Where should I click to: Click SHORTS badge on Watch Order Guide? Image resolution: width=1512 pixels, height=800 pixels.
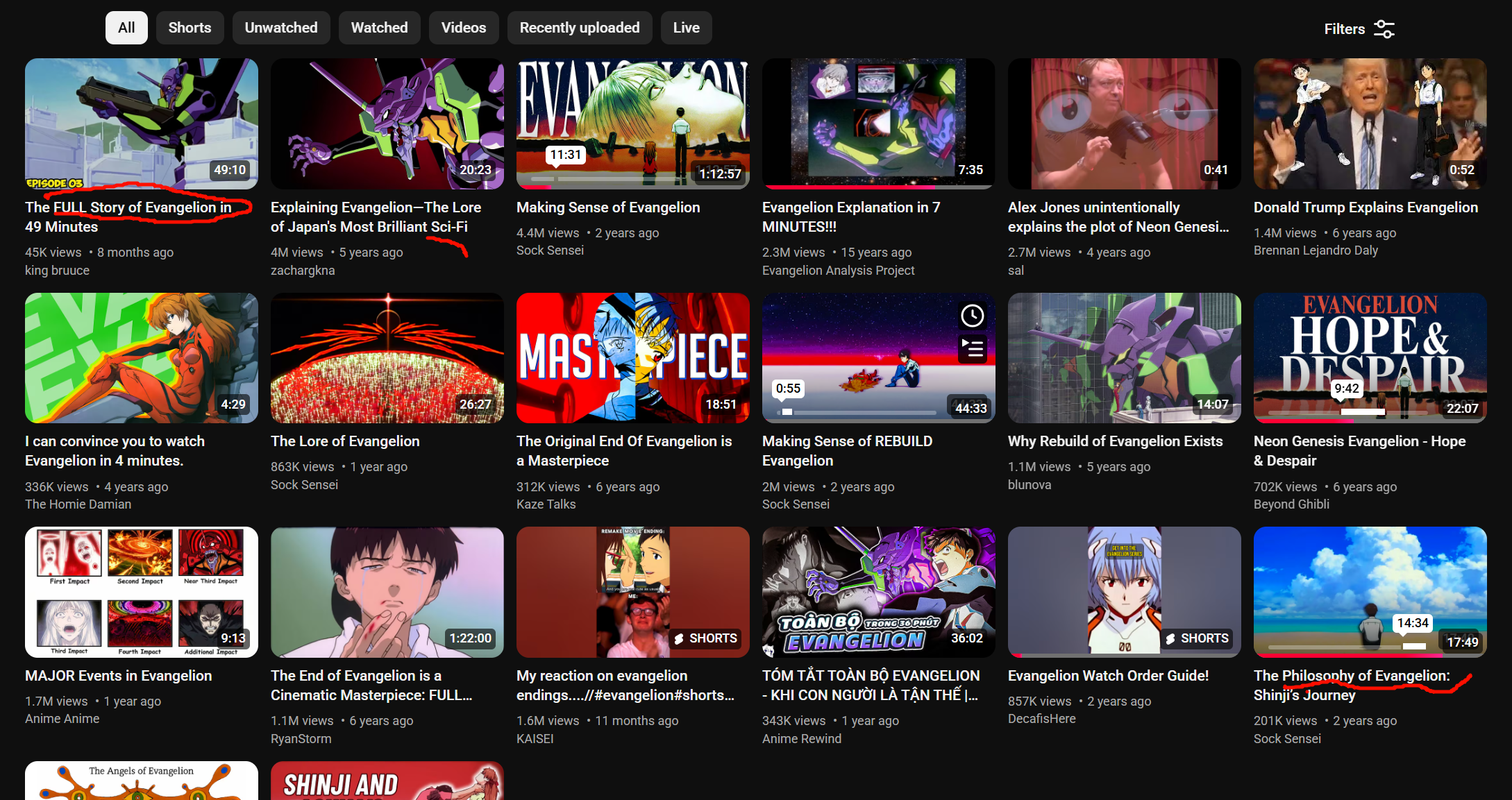(1197, 638)
